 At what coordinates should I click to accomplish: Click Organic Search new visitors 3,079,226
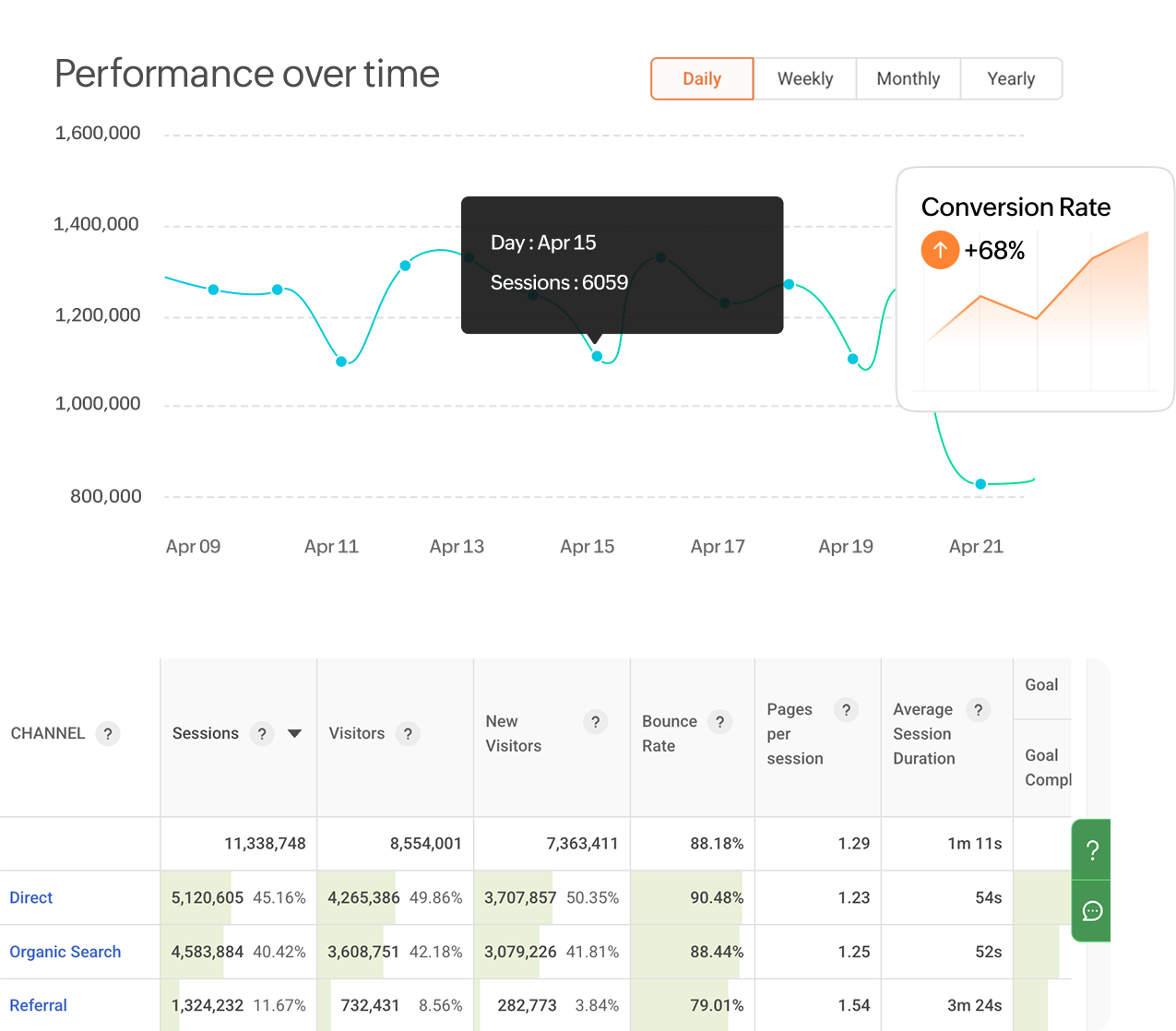pyautogui.click(x=520, y=952)
